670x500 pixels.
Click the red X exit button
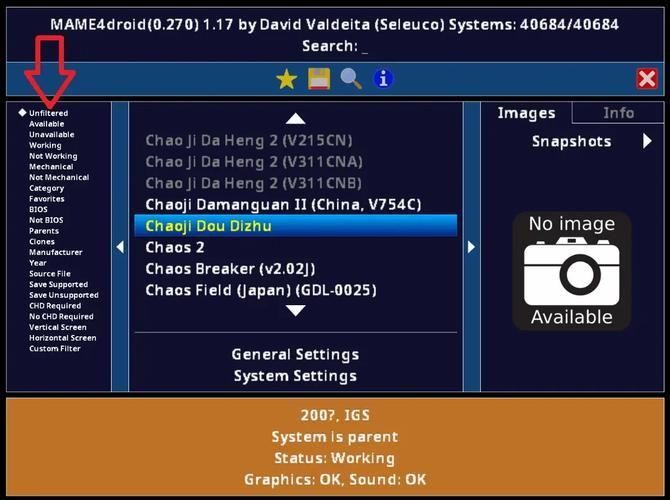pos(647,79)
